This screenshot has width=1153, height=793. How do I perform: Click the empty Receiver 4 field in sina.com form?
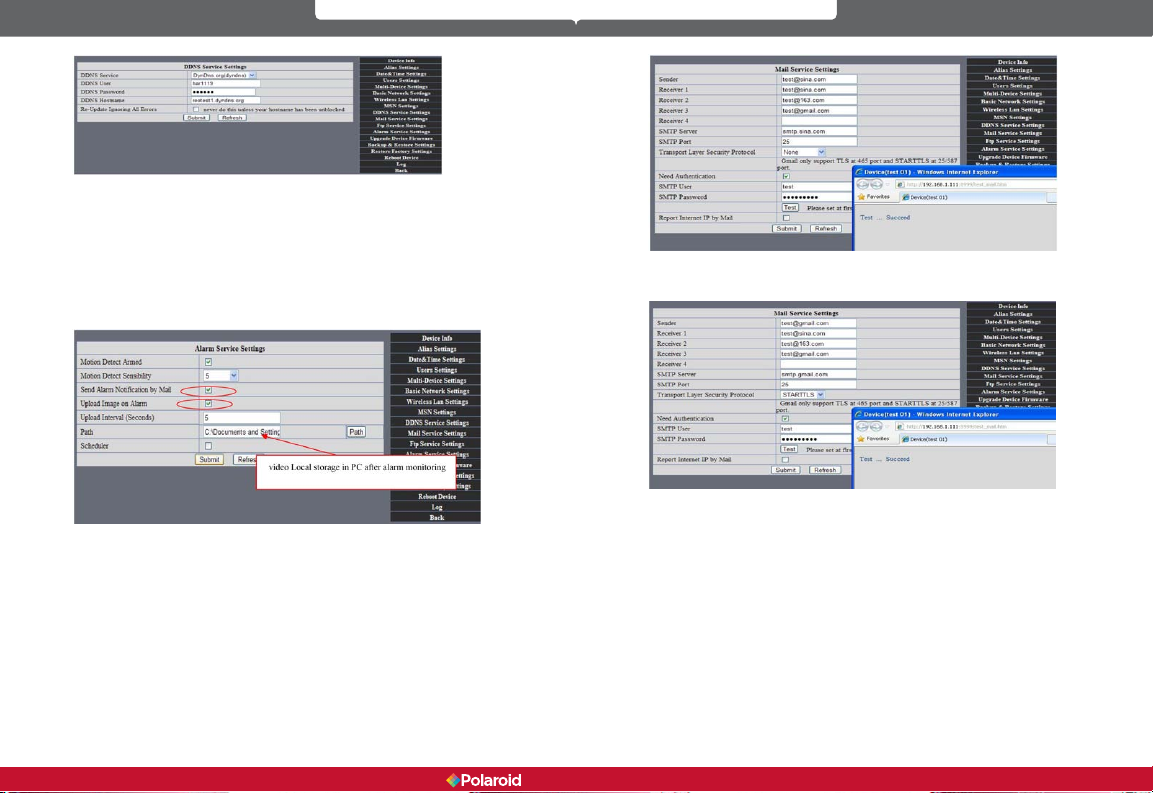[818, 121]
